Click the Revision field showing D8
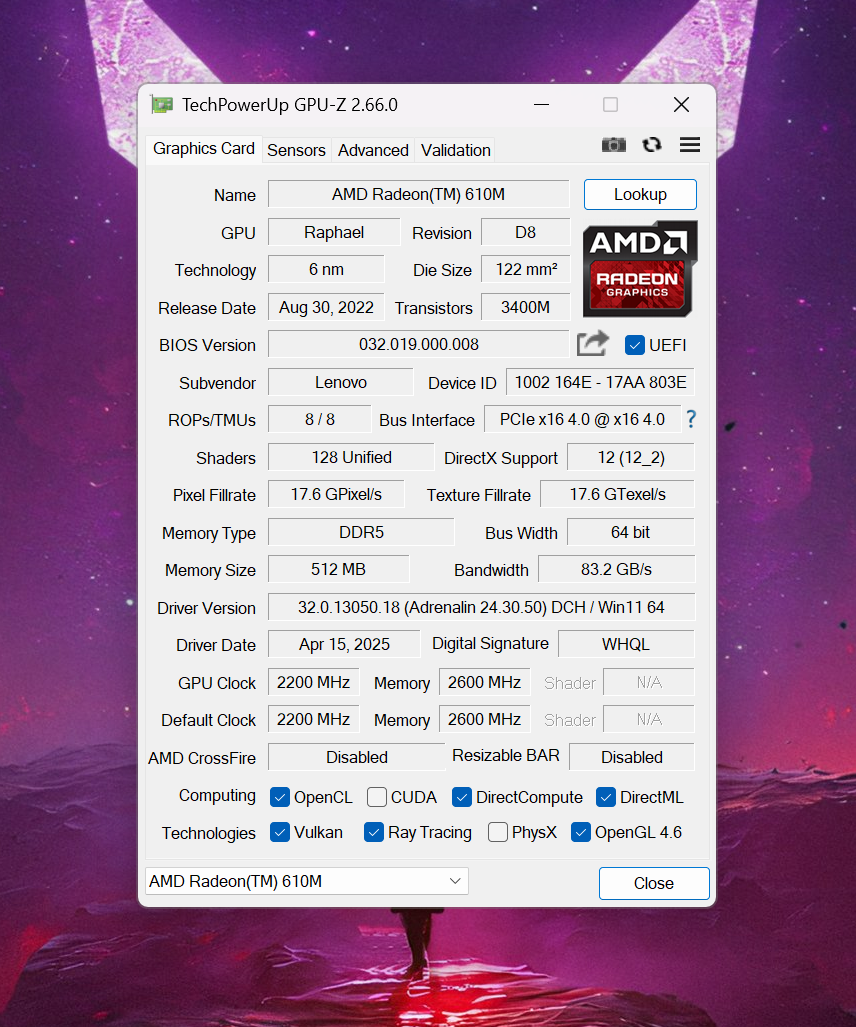Viewport: 856px width, 1027px height. (525, 233)
